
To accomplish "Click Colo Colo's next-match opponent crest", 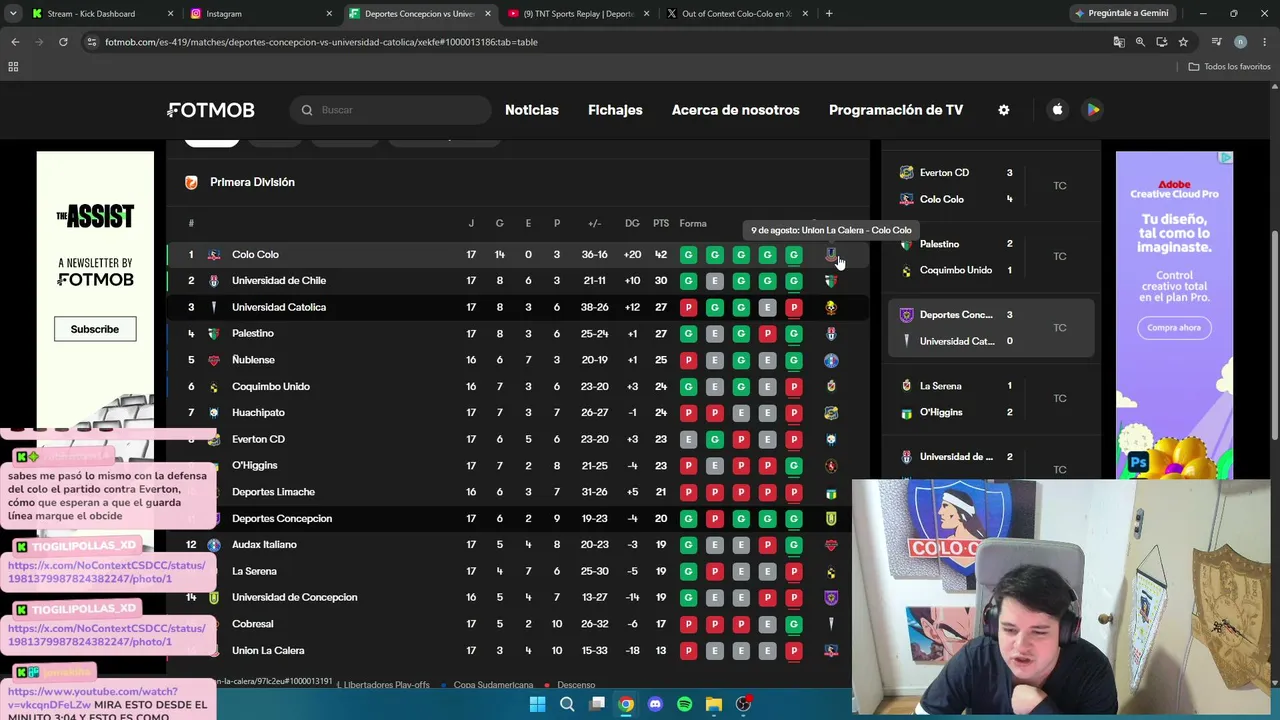I will (x=831, y=255).
